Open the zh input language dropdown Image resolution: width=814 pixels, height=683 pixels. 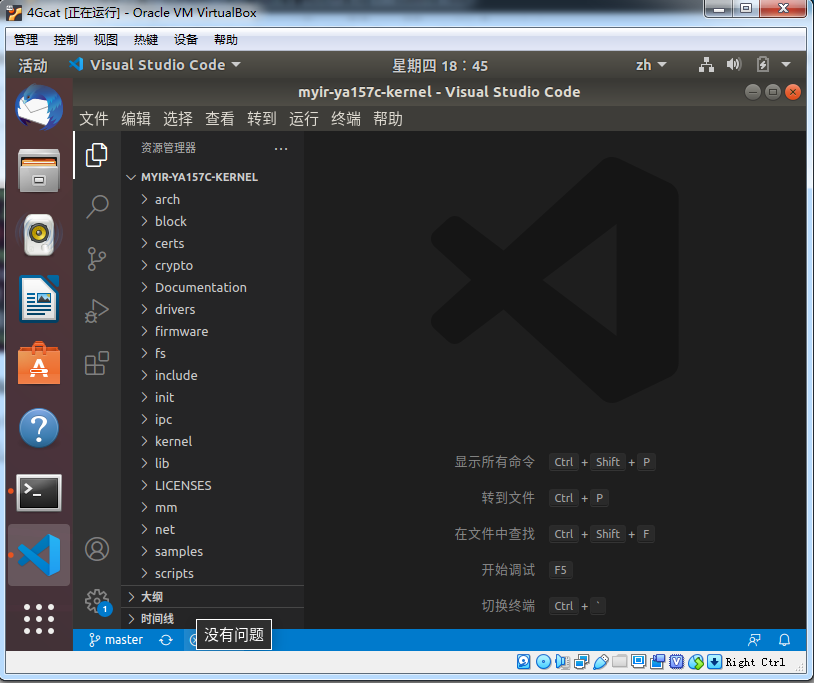tap(651, 65)
